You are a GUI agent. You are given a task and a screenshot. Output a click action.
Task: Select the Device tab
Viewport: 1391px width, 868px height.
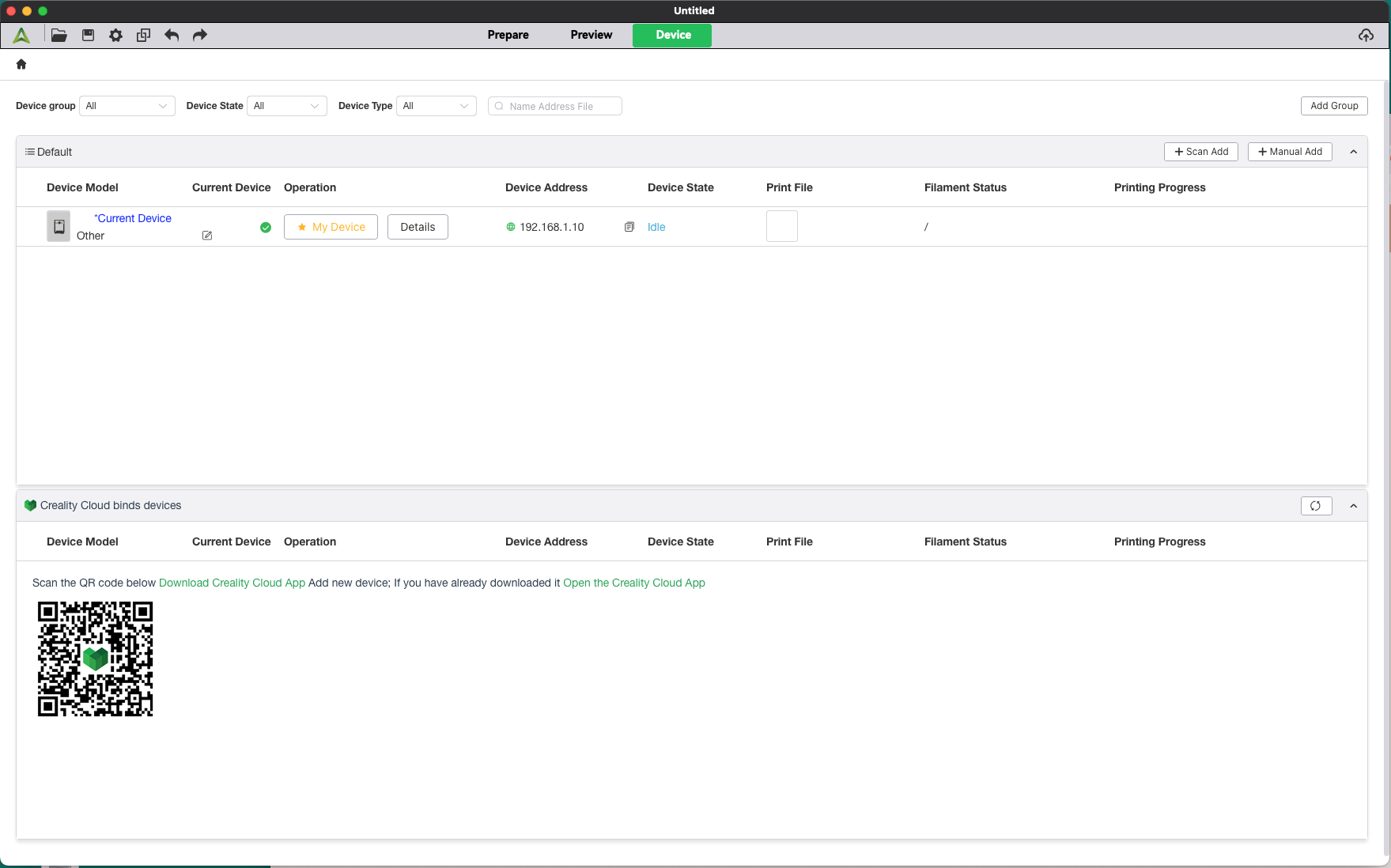tap(672, 36)
